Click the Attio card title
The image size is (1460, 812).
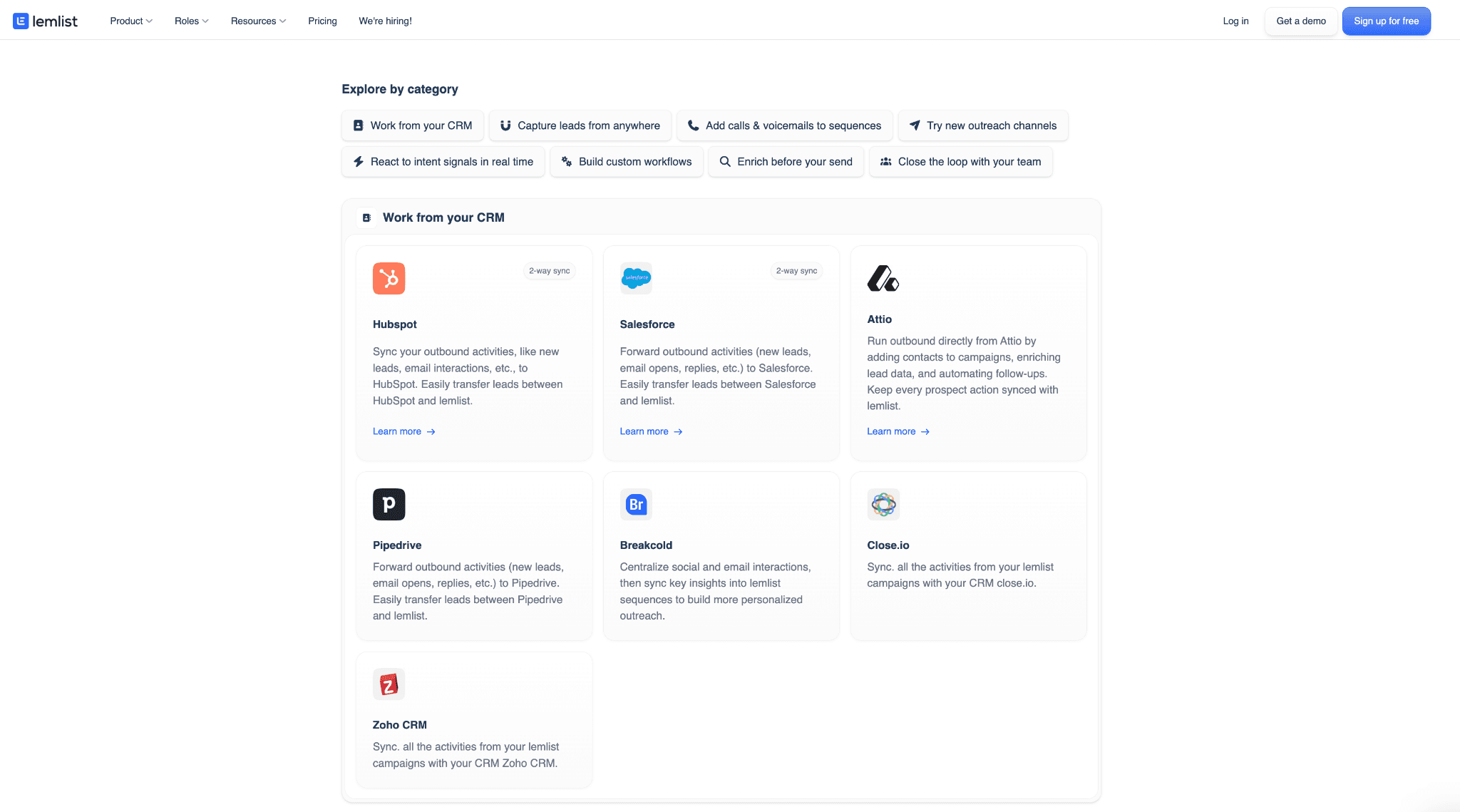point(880,319)
